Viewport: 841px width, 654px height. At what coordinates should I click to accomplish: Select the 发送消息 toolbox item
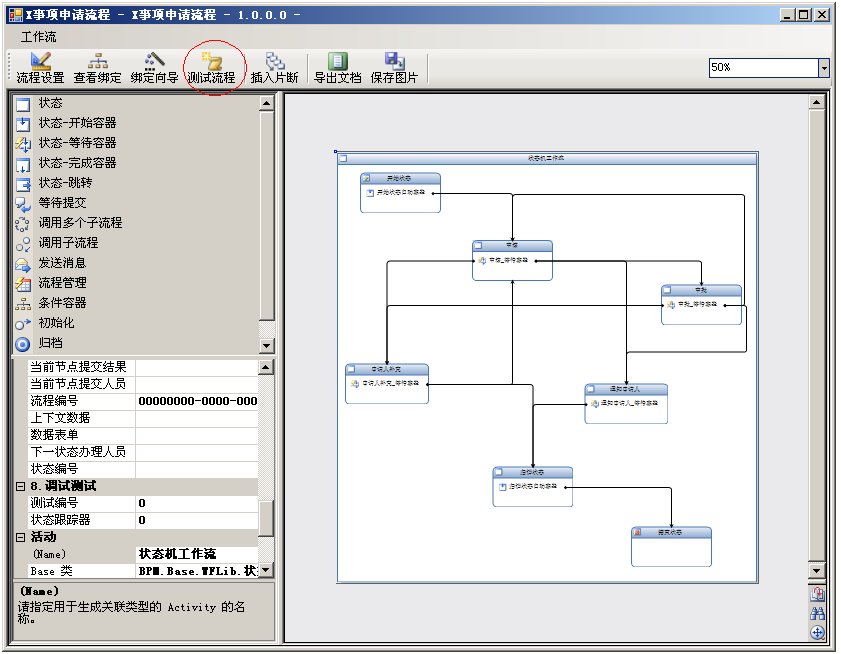[x=62, y=263]
